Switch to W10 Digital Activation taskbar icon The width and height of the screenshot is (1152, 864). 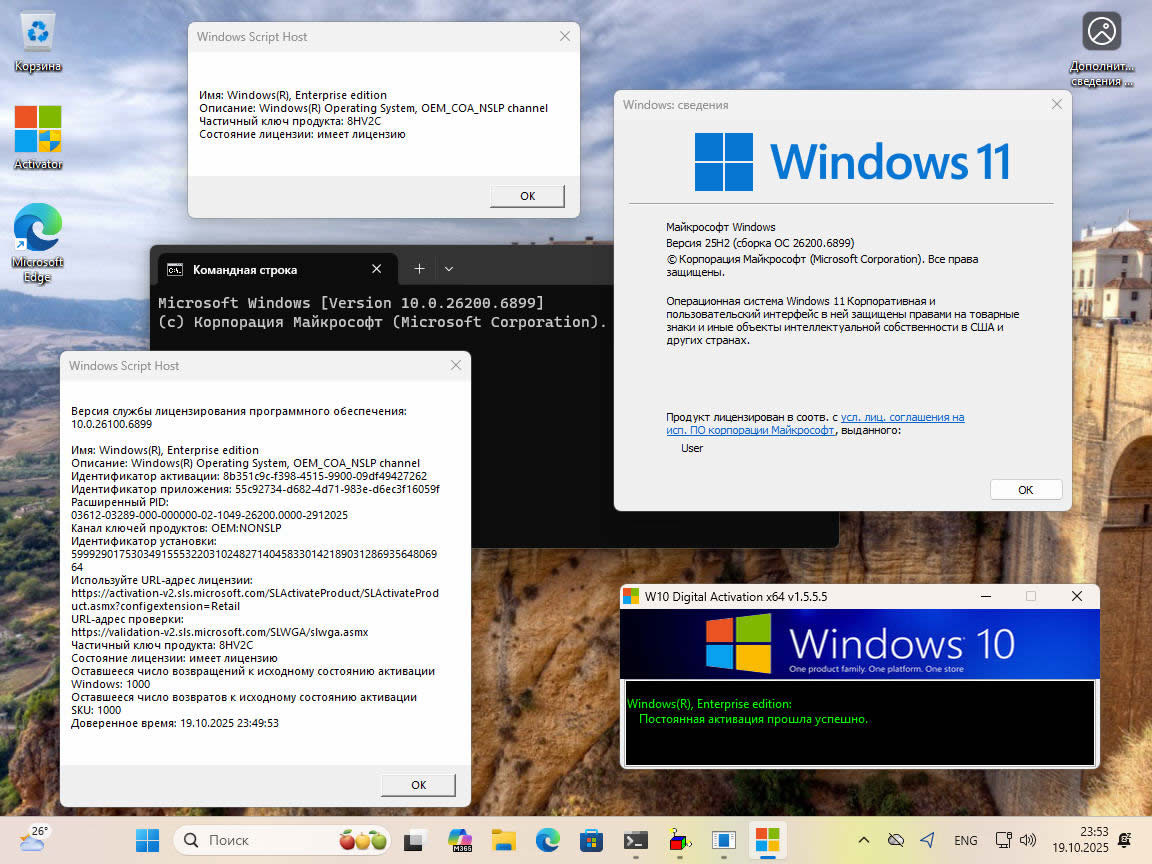(768, 840)
